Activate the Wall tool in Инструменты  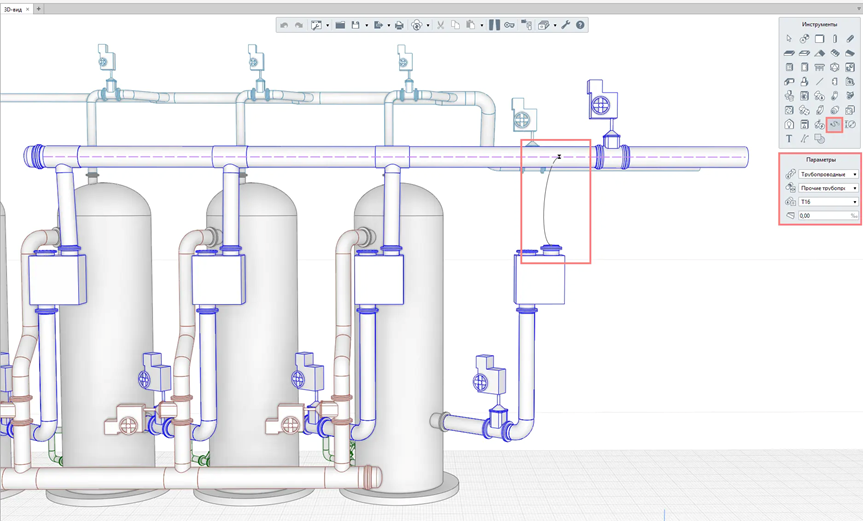(820, 39)
